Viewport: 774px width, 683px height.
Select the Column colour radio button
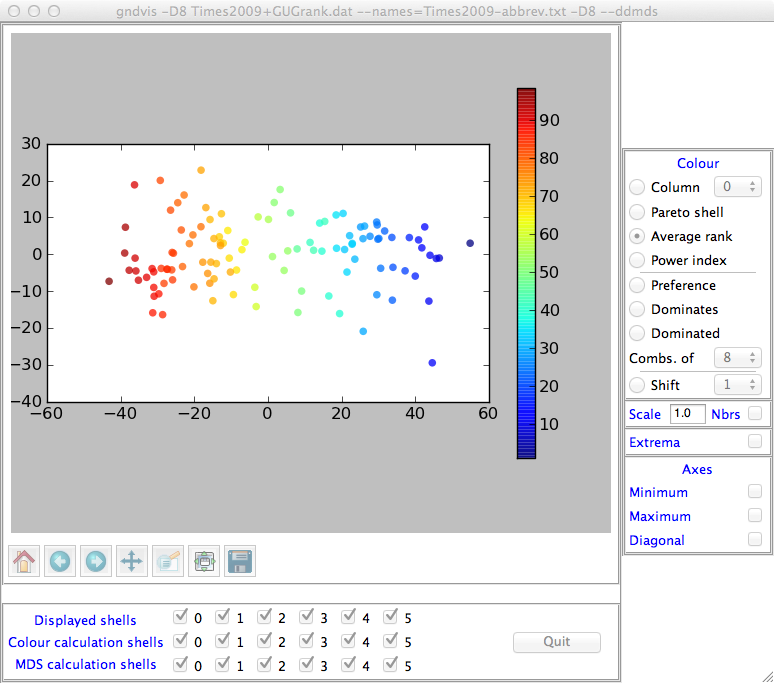pos(637,187)
